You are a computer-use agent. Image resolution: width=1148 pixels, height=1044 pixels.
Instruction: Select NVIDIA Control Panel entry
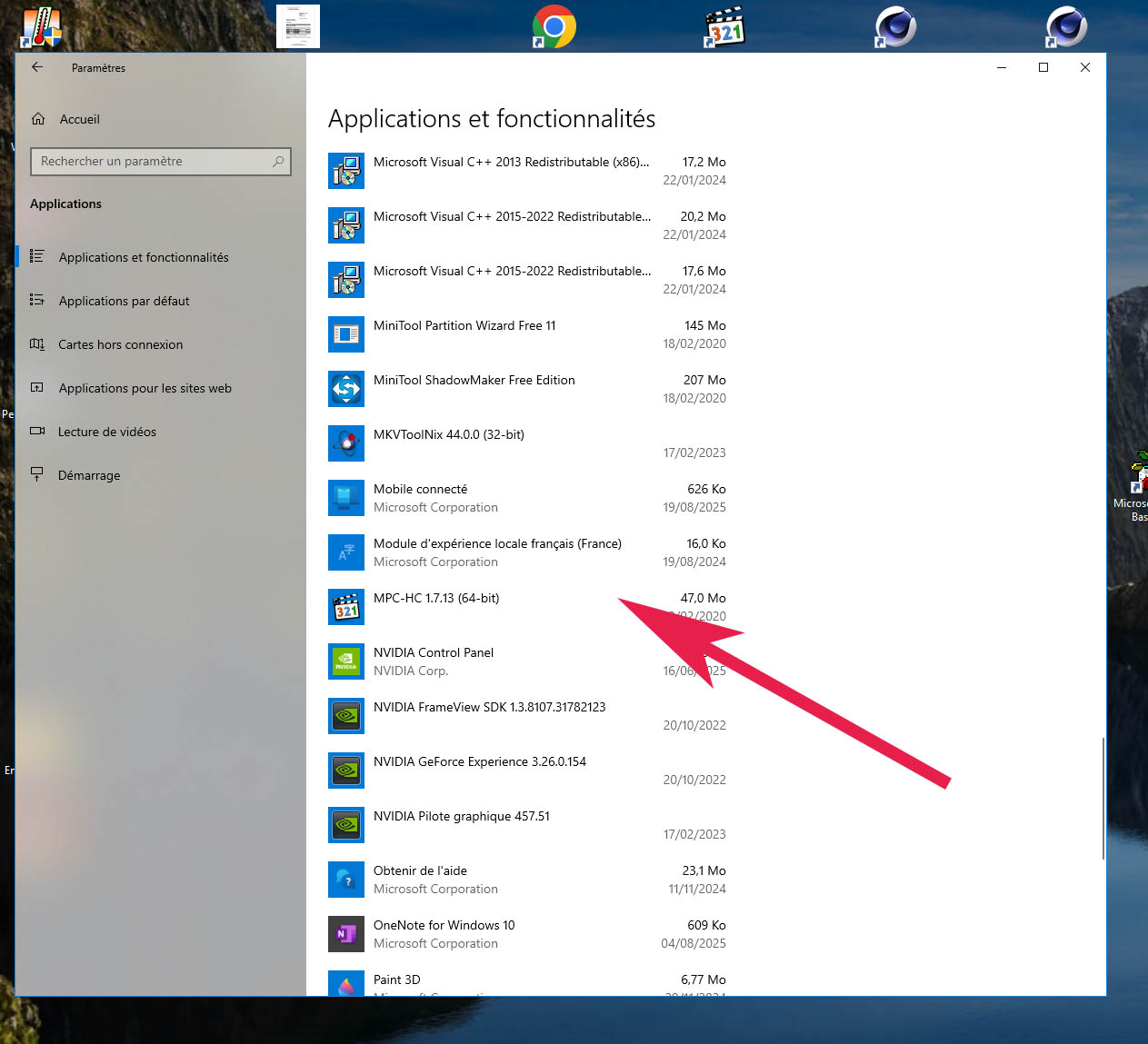527,661
